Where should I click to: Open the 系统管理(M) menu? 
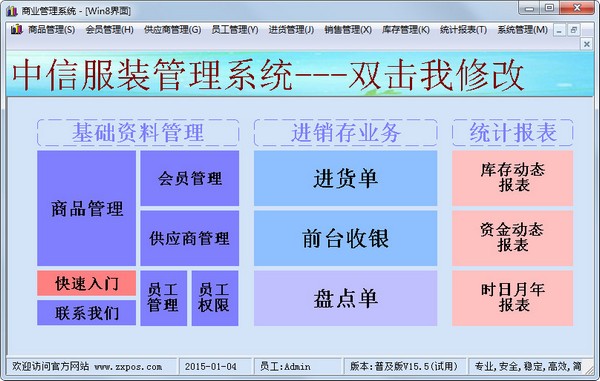tap(522, 30)
